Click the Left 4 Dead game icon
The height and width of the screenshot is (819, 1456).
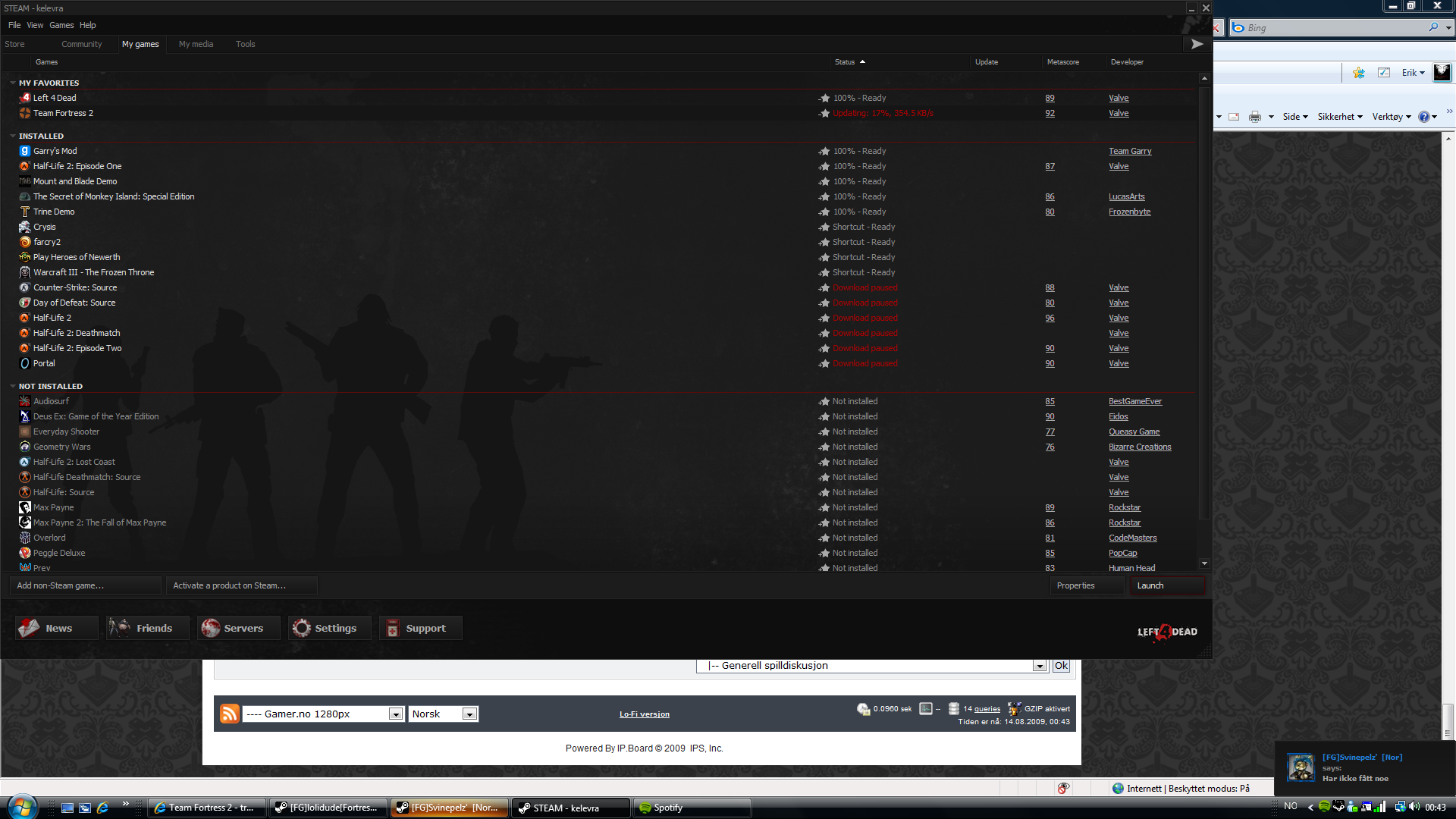click(x=25, y=98)
